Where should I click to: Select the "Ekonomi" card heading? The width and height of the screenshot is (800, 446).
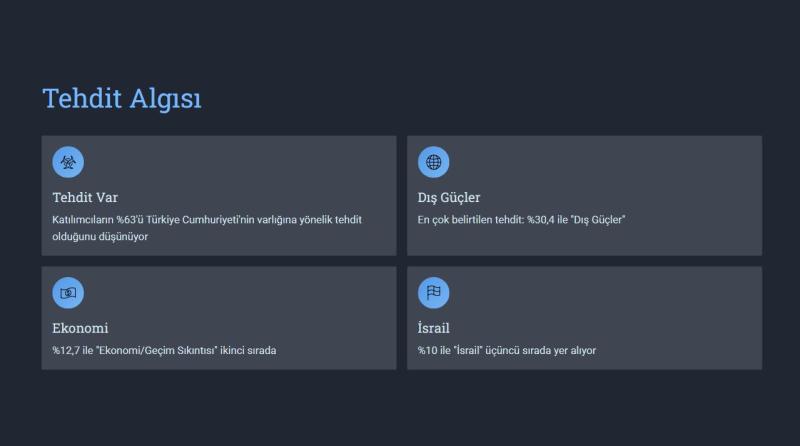coord(80,328)
